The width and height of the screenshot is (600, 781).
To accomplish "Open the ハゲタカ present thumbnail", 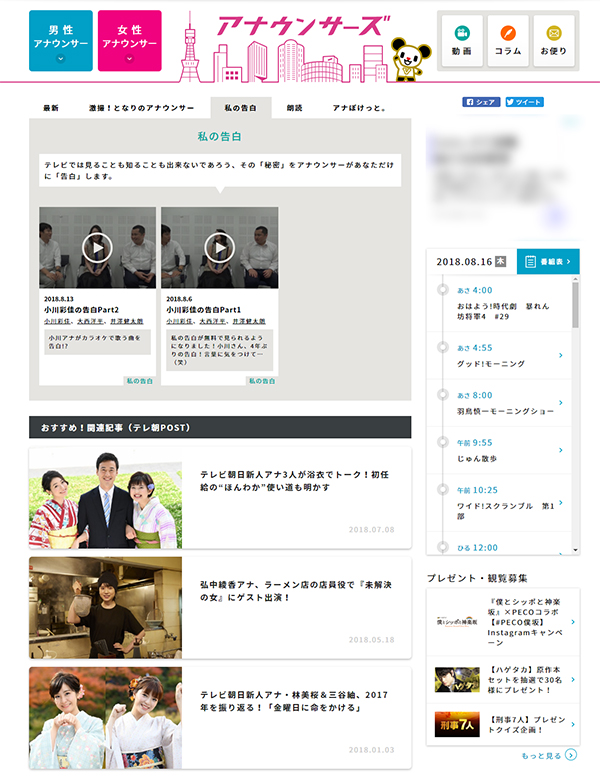I will 453,679.
